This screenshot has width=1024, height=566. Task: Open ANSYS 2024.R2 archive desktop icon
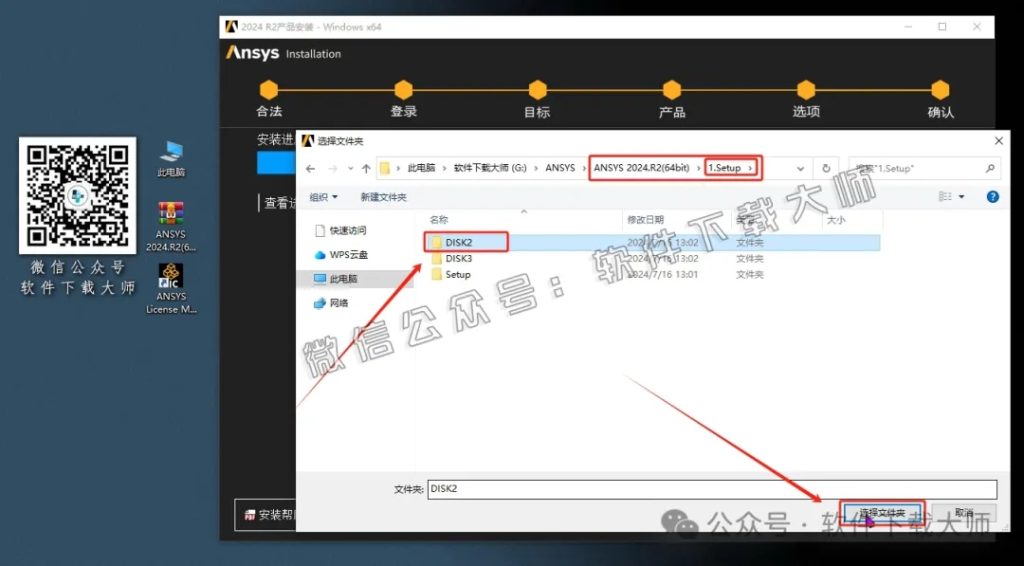pos(171,227)
